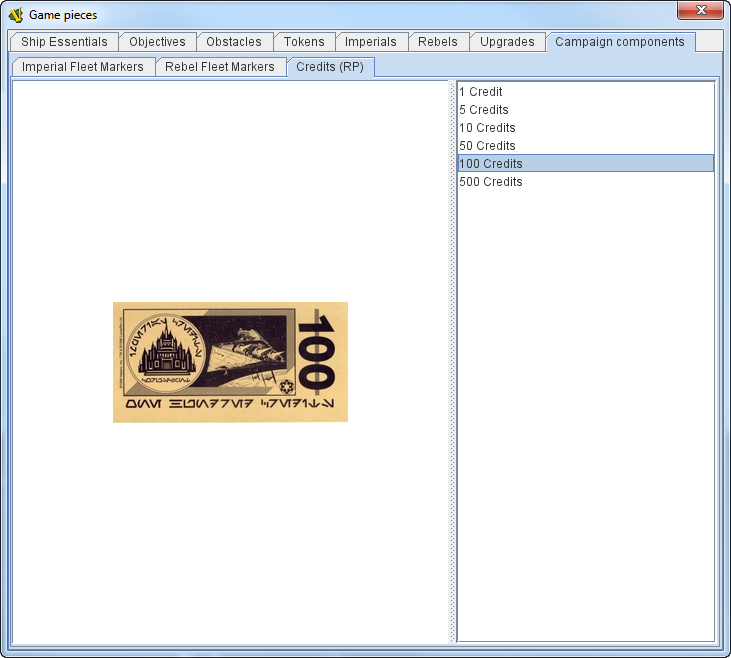Switch to Rebel Fleet Markers sub-tab

[x=220, y=67]
